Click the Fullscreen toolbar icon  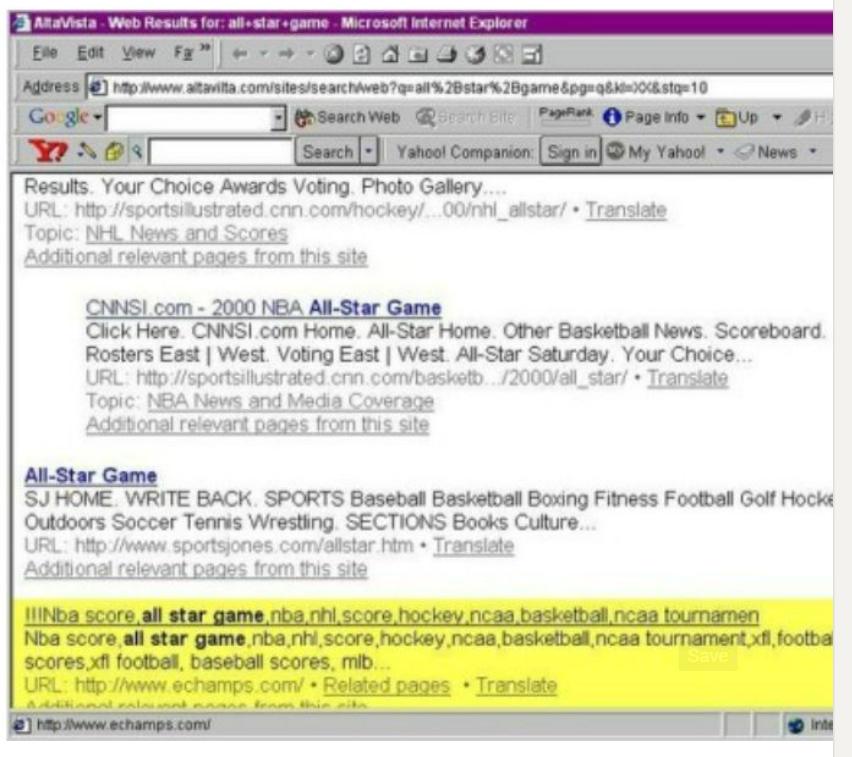[503, 54]
